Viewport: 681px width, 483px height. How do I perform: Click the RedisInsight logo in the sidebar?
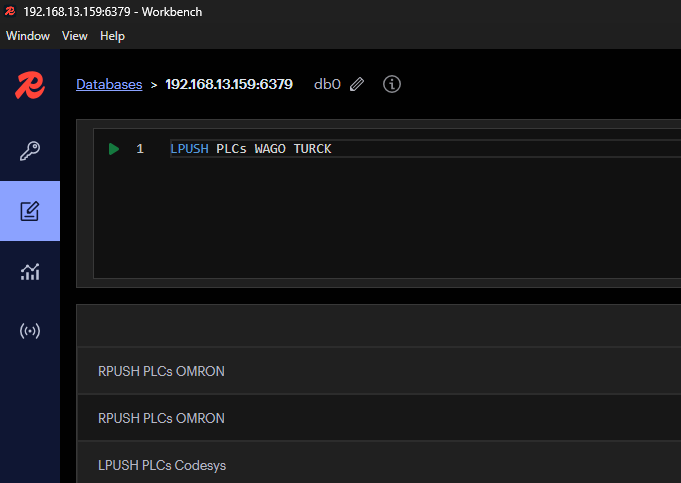click(30, 85)
